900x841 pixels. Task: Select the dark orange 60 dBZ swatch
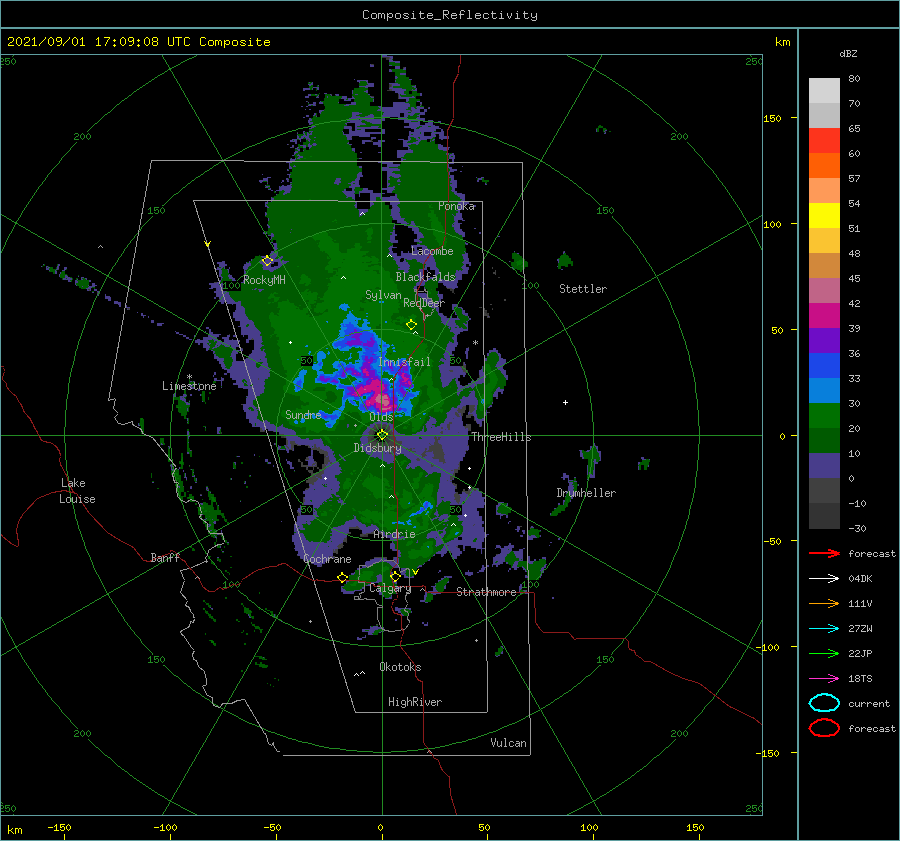click(824, 165)
